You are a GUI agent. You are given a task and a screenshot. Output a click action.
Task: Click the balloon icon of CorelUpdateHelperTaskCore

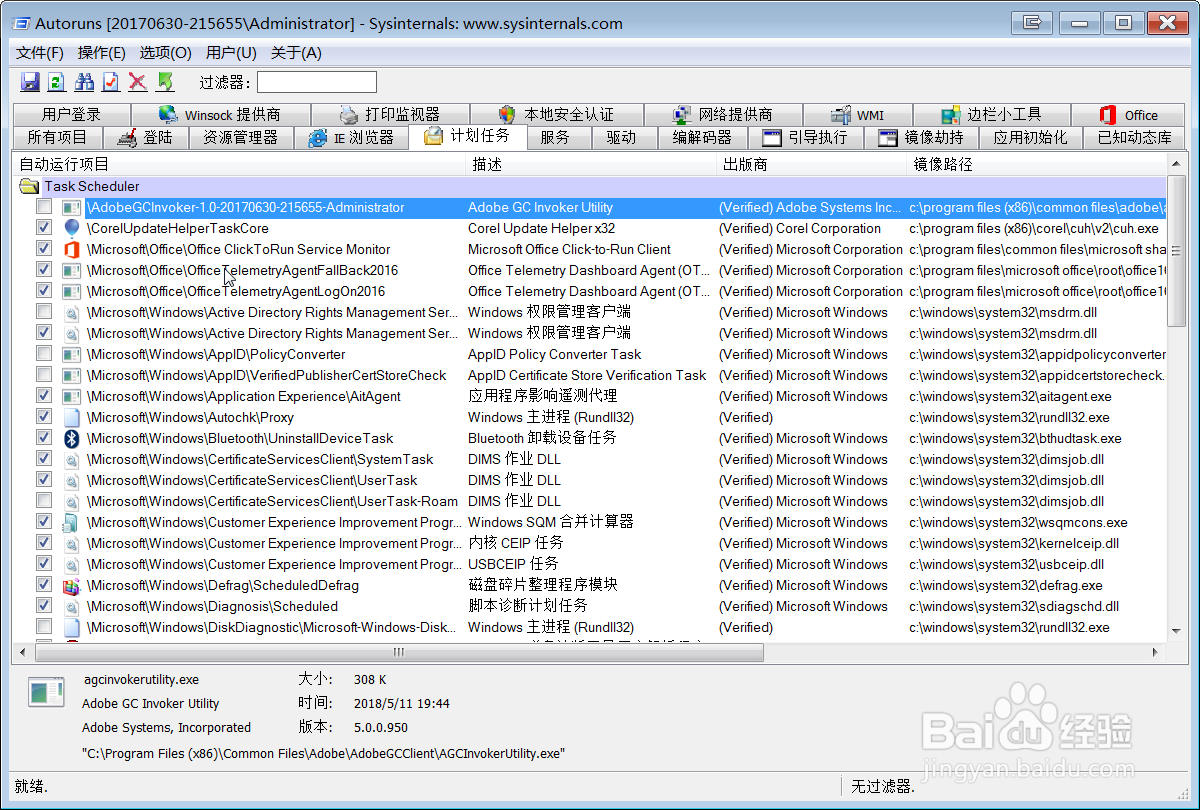pos(72,228)
